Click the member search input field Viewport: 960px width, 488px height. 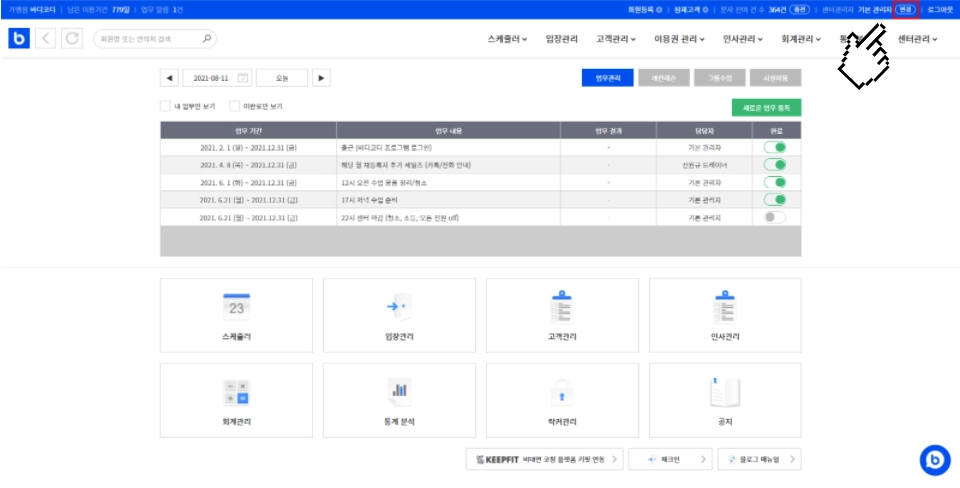tap(155, 39)
